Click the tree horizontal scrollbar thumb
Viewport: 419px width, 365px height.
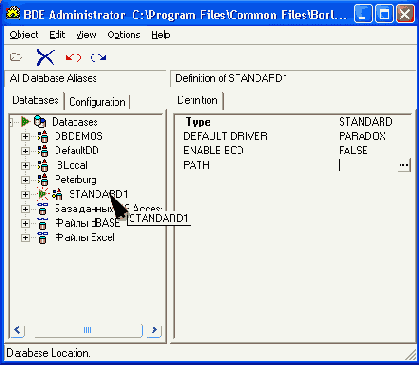pyautogui.click(x=87, y=330)
